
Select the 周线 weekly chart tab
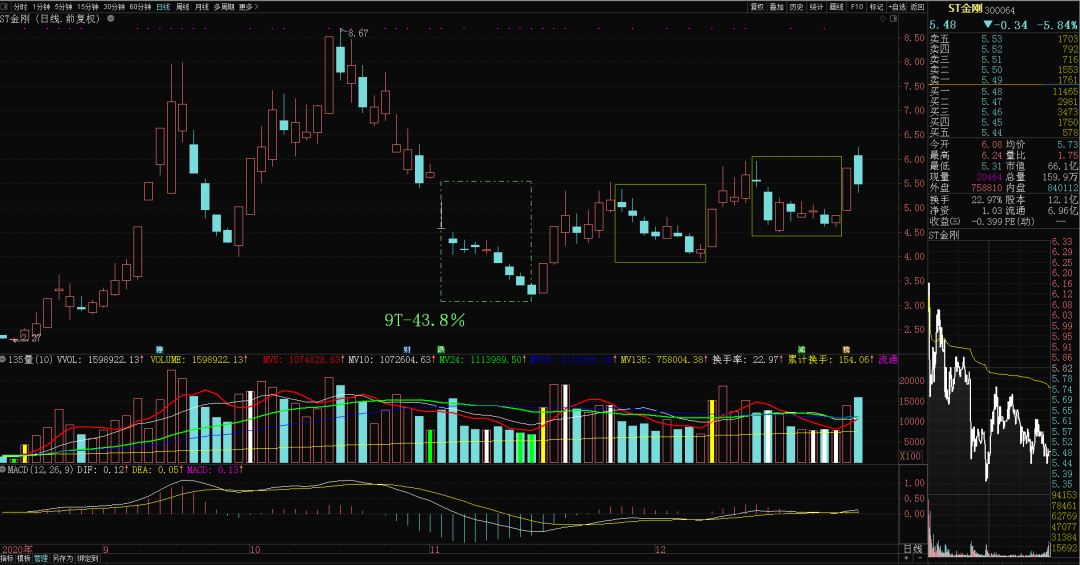[x=183, y=7]
